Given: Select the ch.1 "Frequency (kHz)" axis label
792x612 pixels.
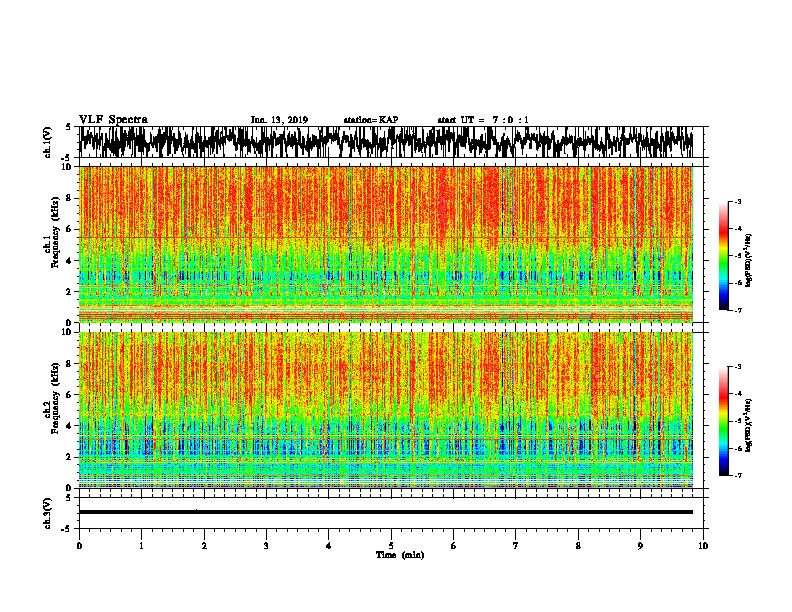Looking at the screenshot, I should 56,232.
